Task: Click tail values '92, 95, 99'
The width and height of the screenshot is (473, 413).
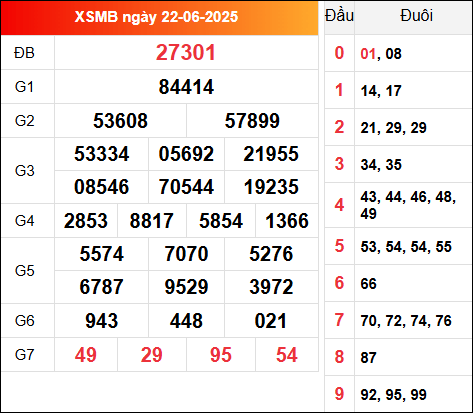Action: [394, 395]
